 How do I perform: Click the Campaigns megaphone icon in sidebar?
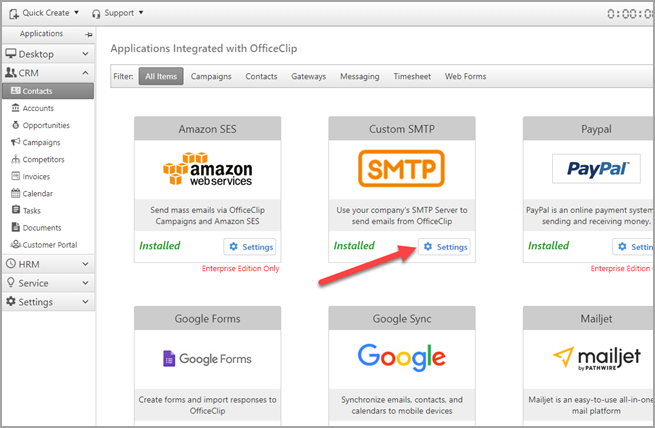click(x=15, y=142)
